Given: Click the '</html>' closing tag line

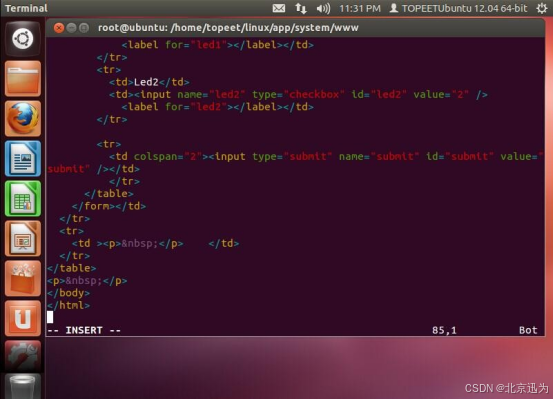Looking at the screenshot, I should coord(69,305).
